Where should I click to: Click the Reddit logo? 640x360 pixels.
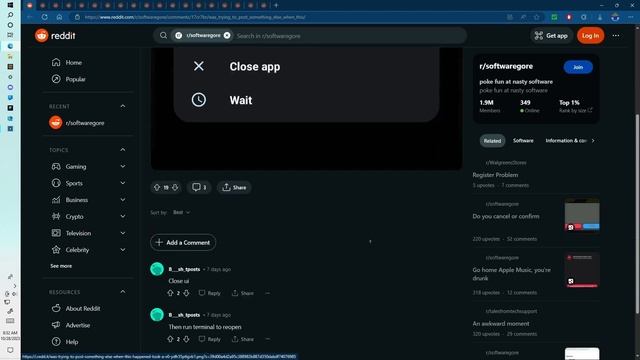(55, 36)
